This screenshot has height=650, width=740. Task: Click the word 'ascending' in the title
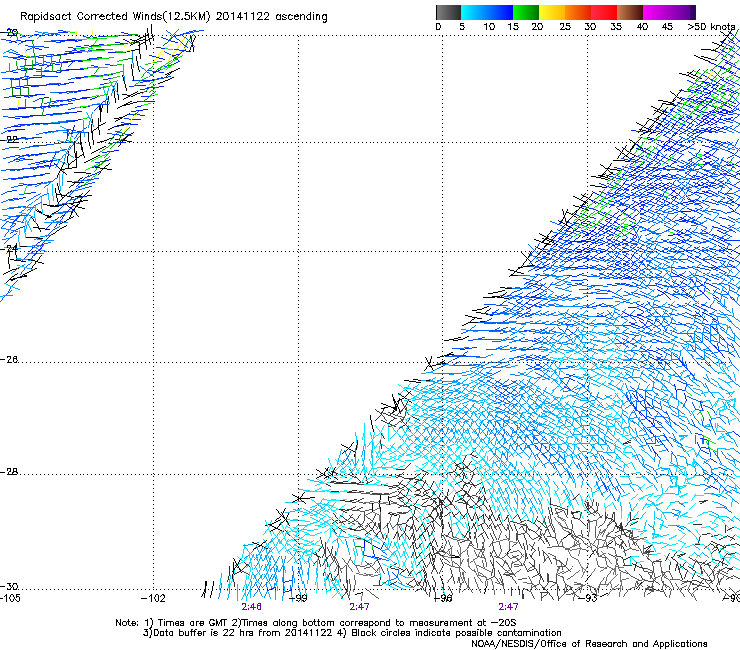(x=301, y=17)
